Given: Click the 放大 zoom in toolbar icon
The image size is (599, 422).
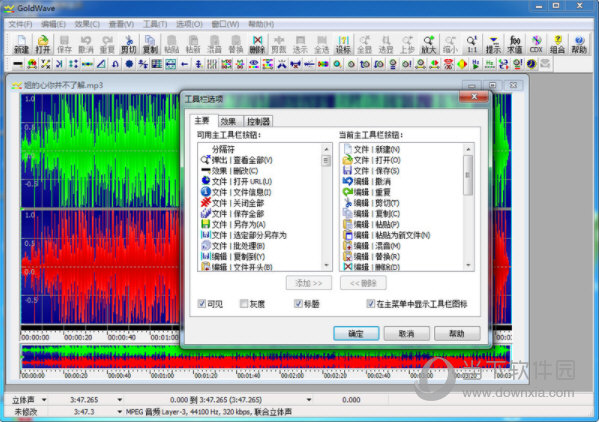Looking at the screenshot, I should pos(429,44).
